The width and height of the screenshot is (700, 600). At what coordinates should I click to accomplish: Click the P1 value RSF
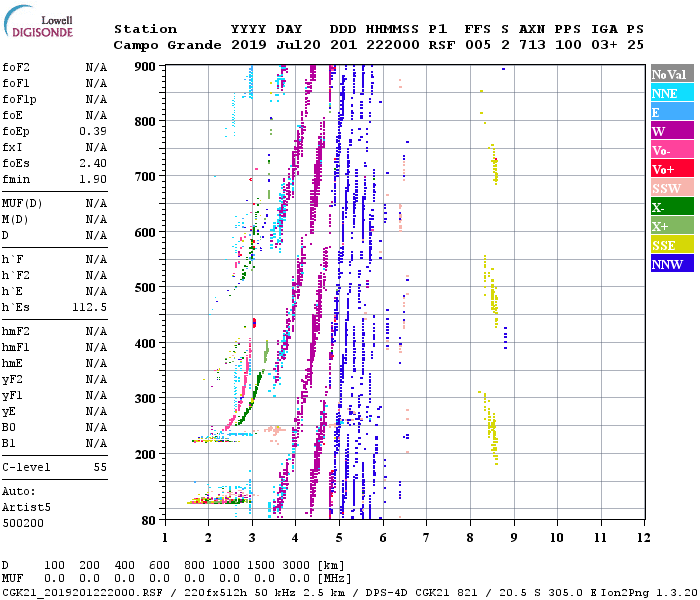tap(442, 45)
